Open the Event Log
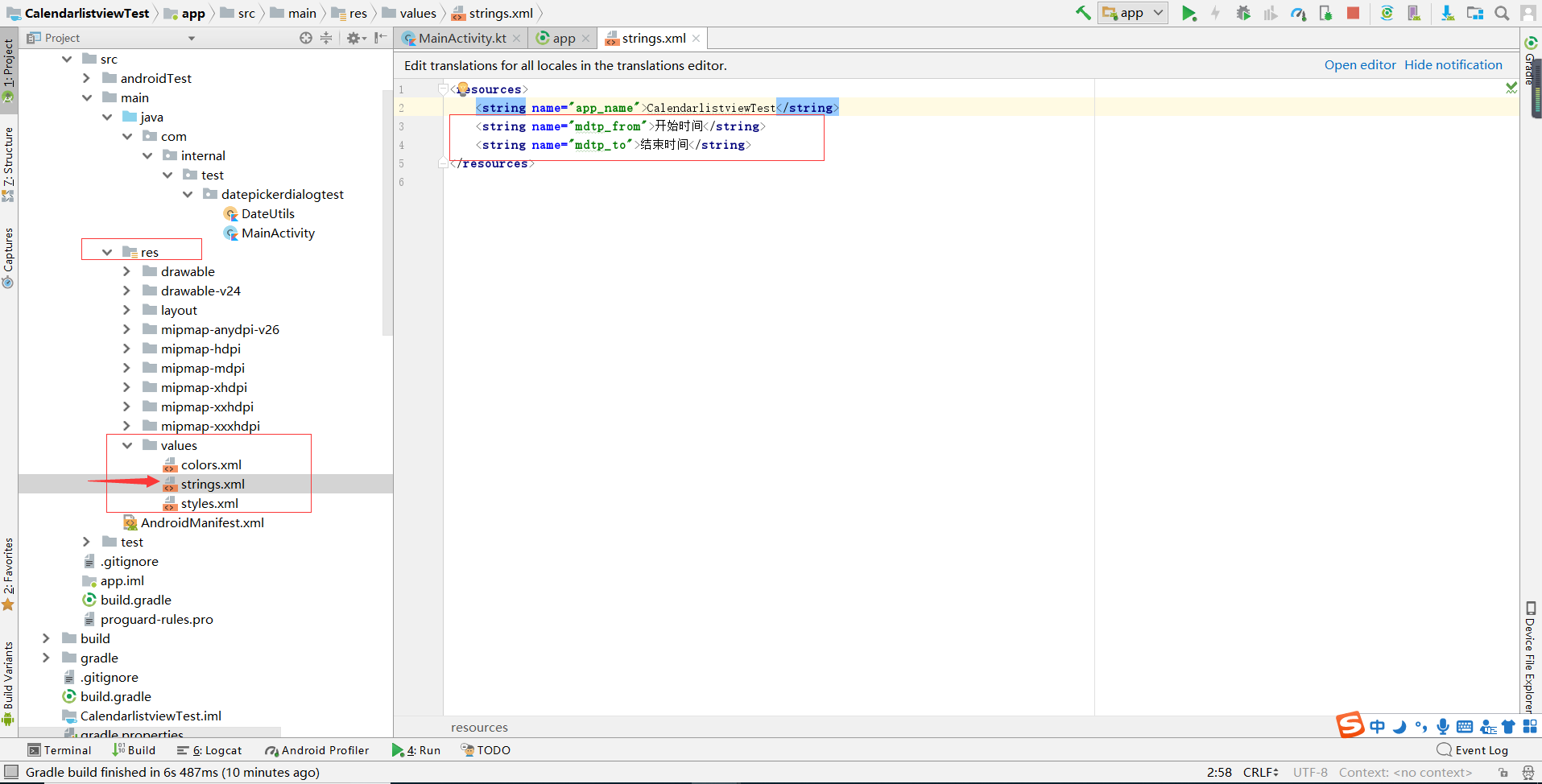Image resolution: width=1542 pixels, height=784 pixels. click(1473, 750)
